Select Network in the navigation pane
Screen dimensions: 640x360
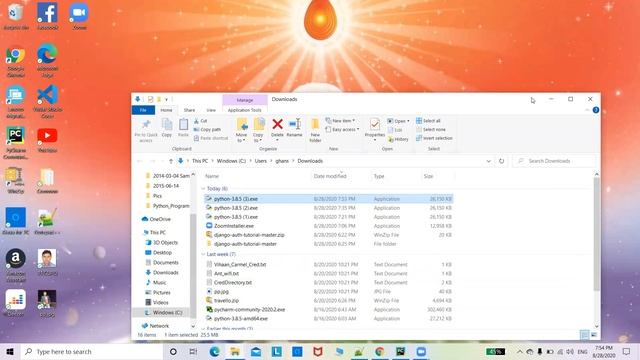click(x=159, y=326)
